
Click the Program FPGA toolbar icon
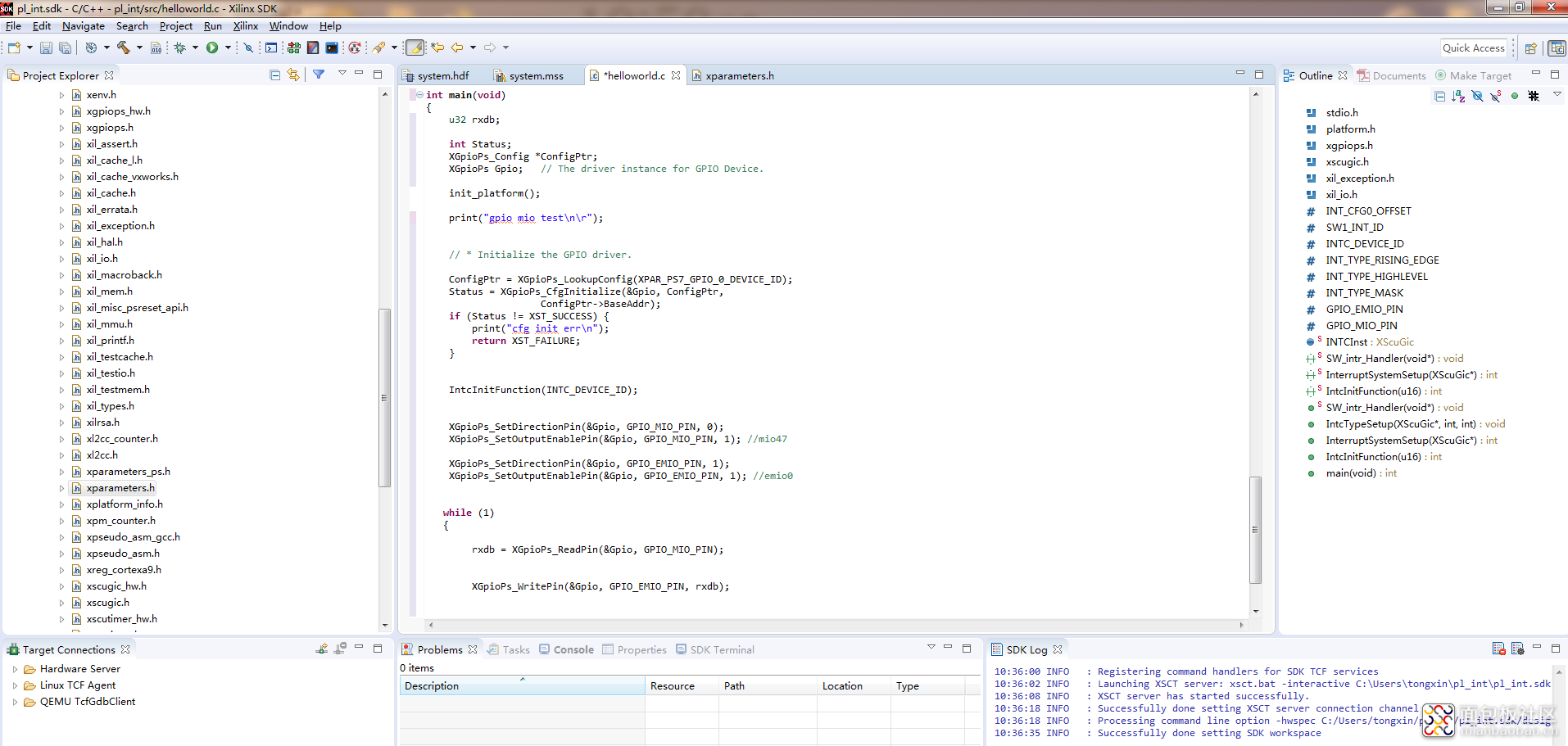pos(293,48)
